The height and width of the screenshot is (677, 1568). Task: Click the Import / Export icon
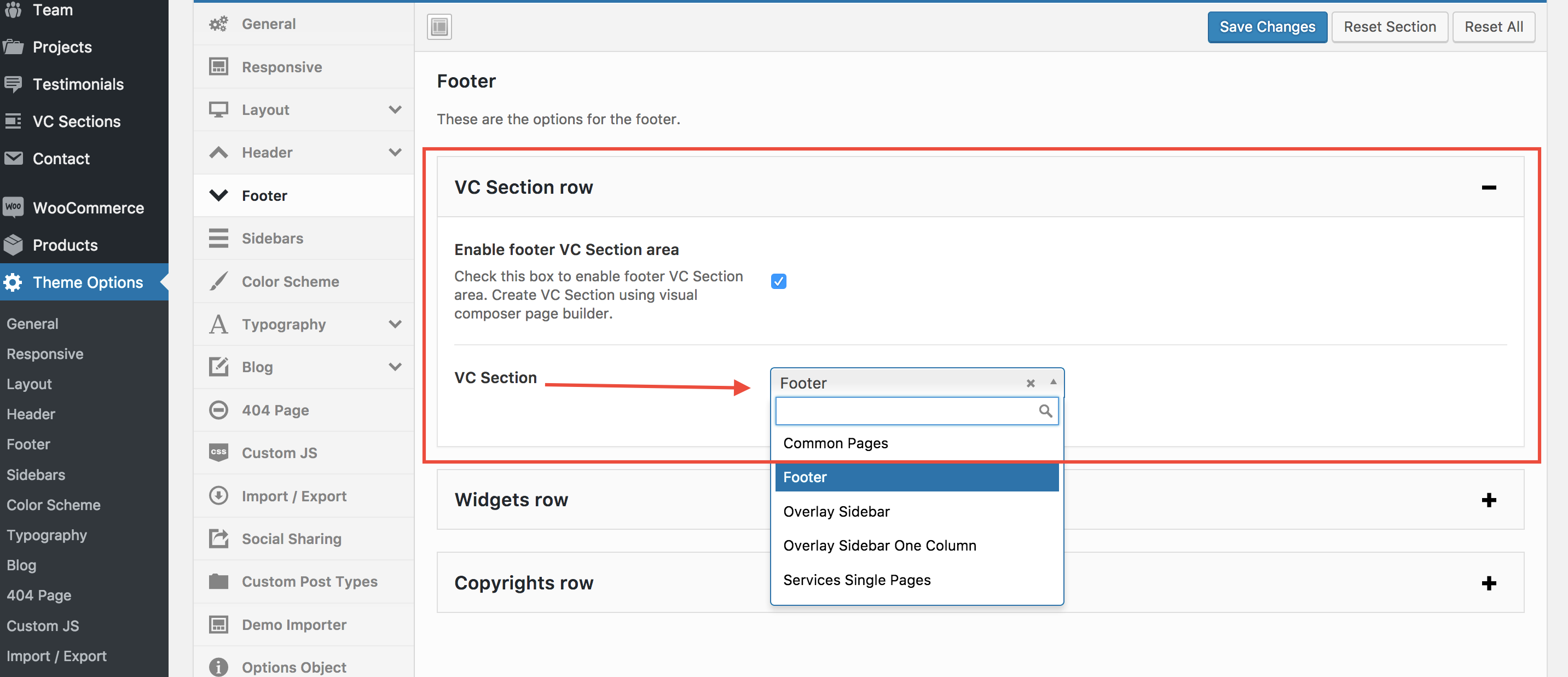tap(218, 496)
